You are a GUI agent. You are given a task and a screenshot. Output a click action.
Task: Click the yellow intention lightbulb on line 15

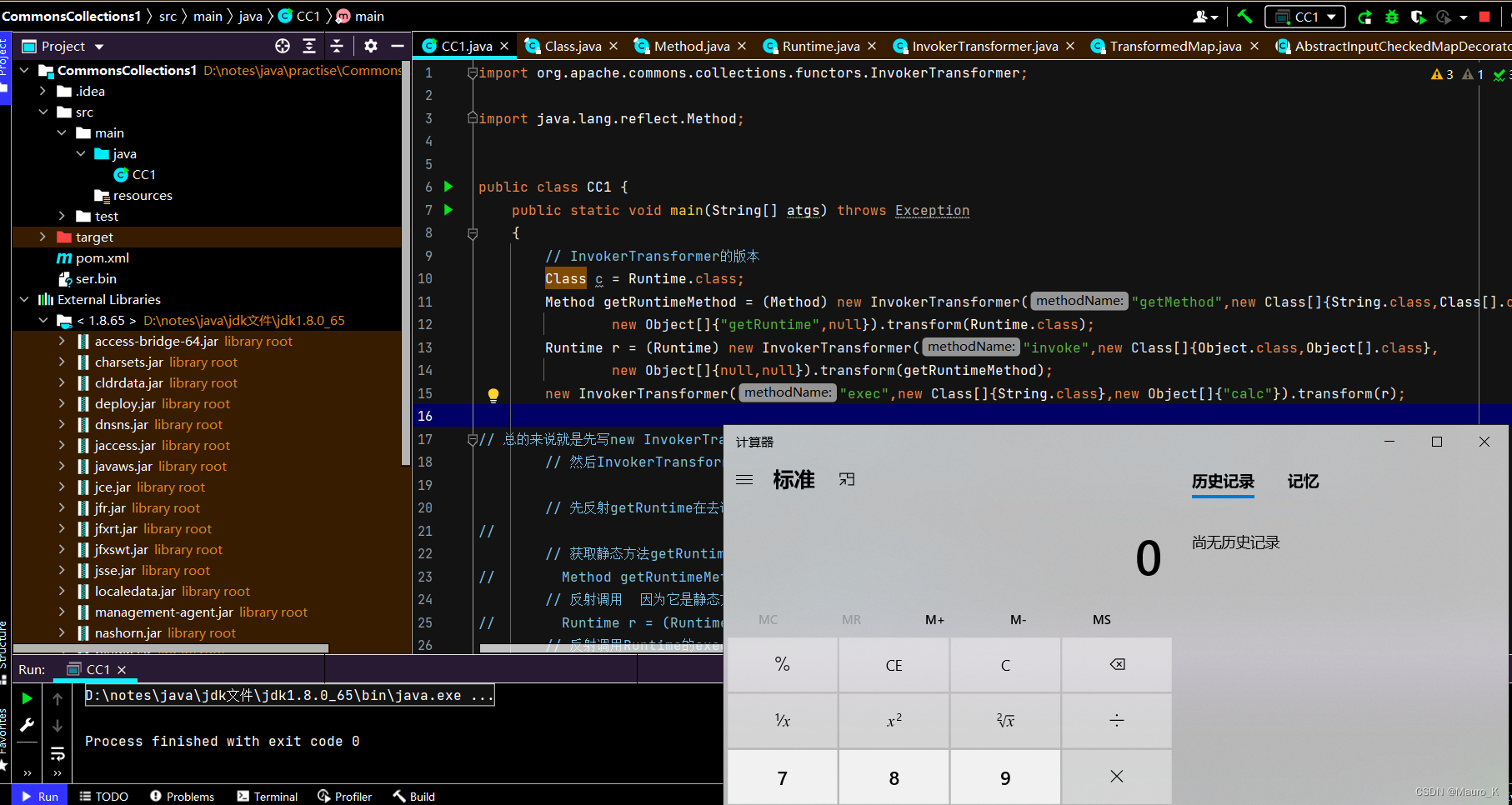(x=493, y=394)
